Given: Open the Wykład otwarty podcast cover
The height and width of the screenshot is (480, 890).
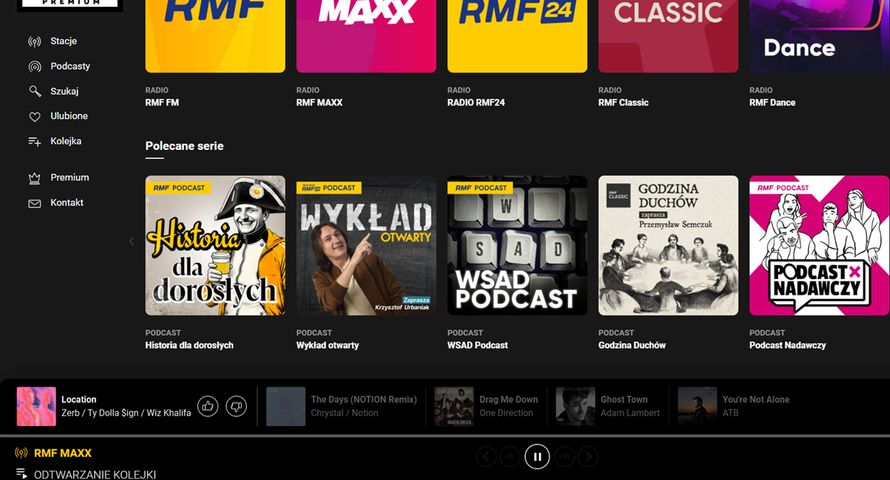Looking at the screenshot, I should pos(366,245).
